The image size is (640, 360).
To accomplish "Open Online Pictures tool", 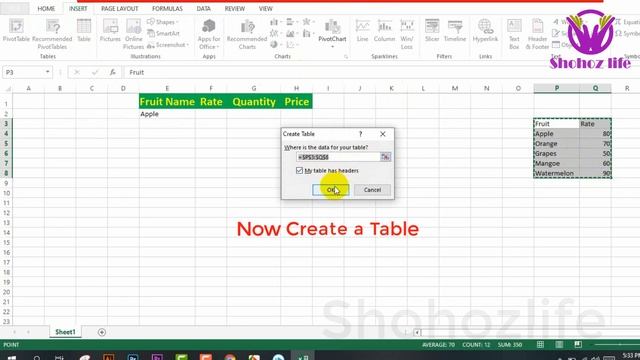I will pos(133,34).
